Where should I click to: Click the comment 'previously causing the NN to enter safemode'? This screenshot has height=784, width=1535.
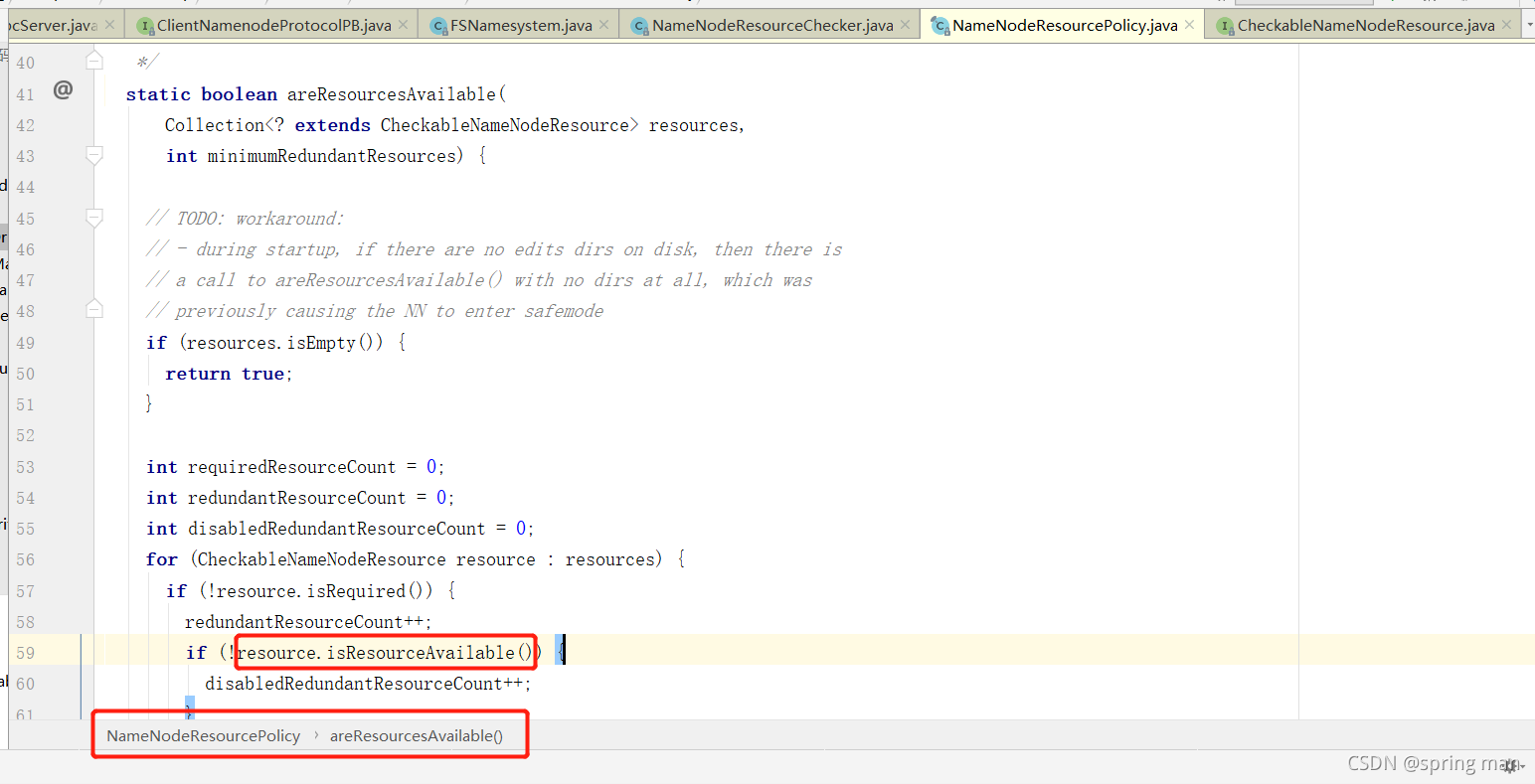(x=390, y=311)
